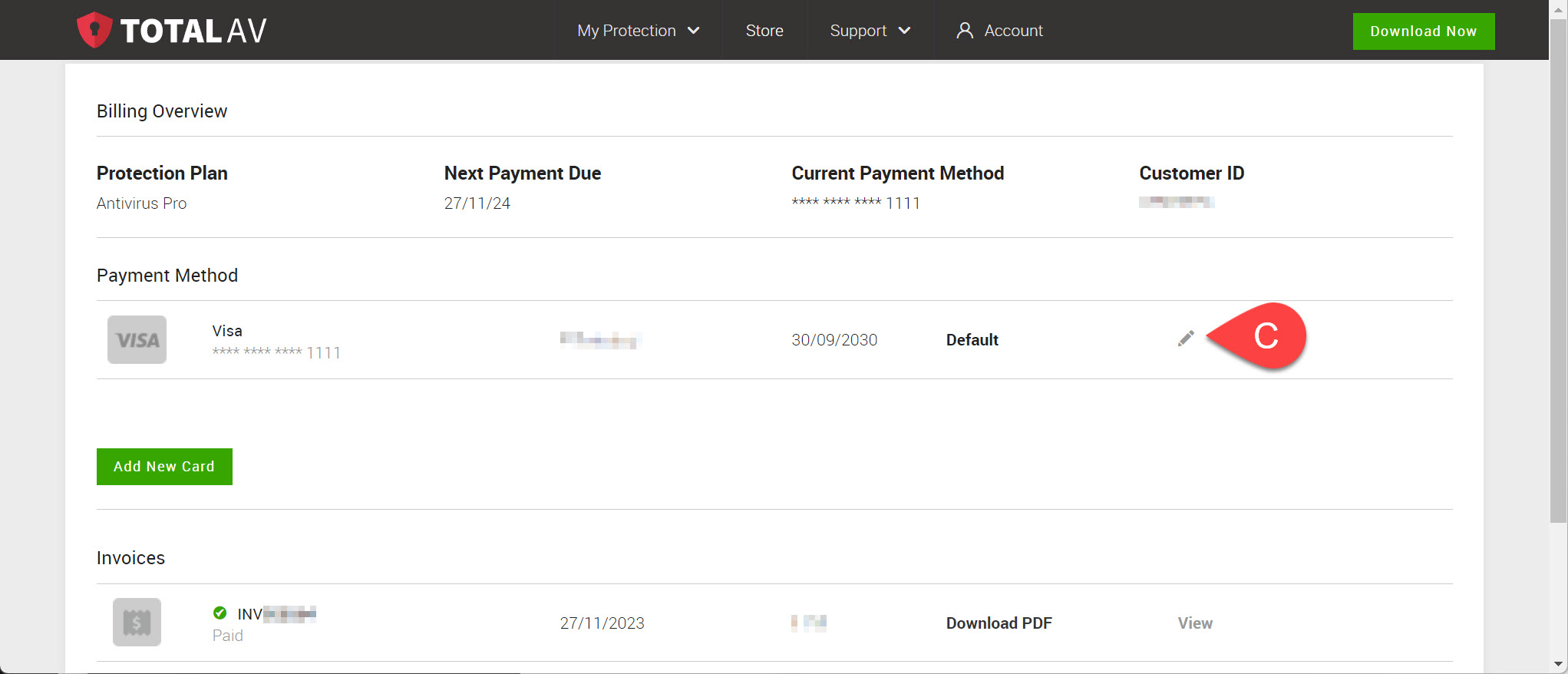Click the Add New Card button
The height and width of the screenshot is (674, 1568).
point(164,467)
